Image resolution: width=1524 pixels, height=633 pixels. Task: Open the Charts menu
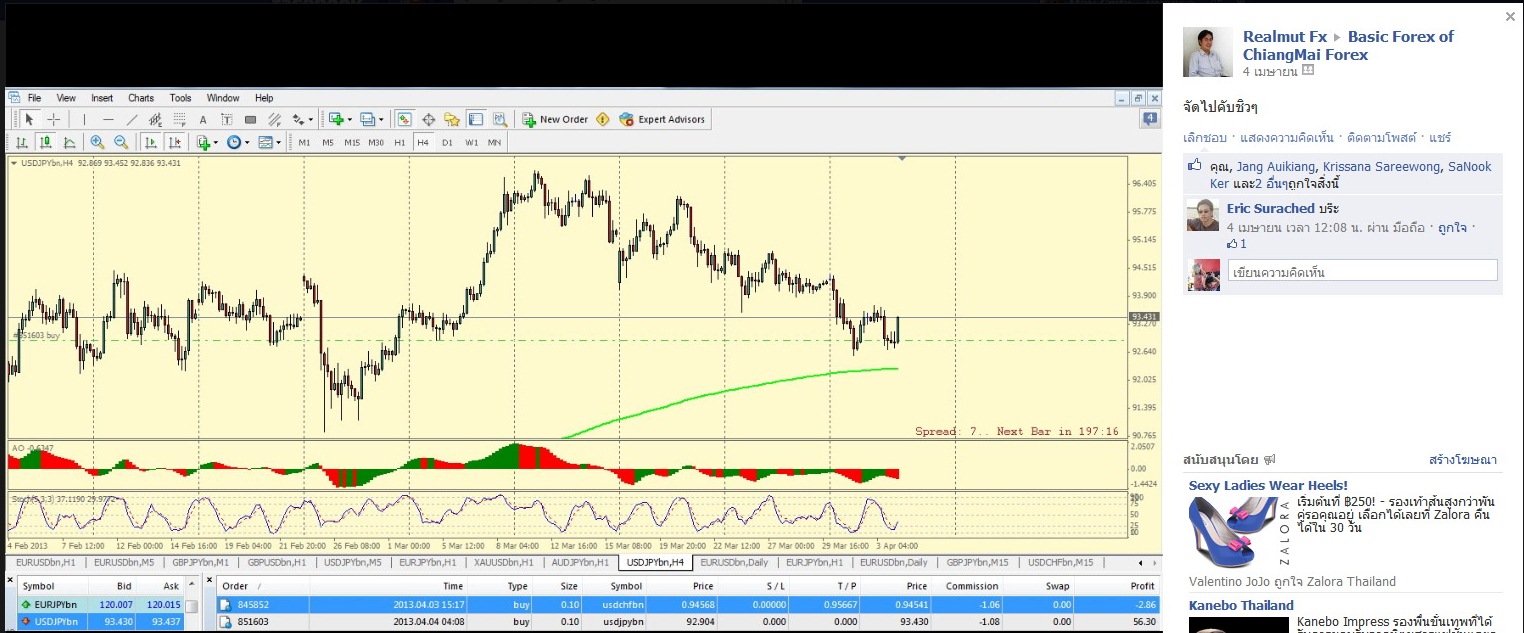point(141,98)
